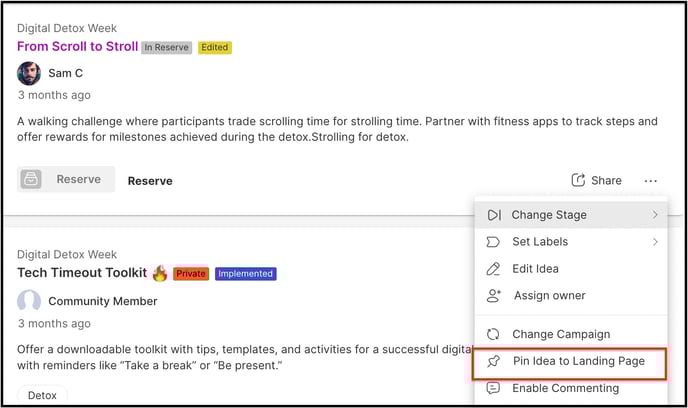
Task: Click the Enable Commenting speech bubble icon
Action: [493, 388]
